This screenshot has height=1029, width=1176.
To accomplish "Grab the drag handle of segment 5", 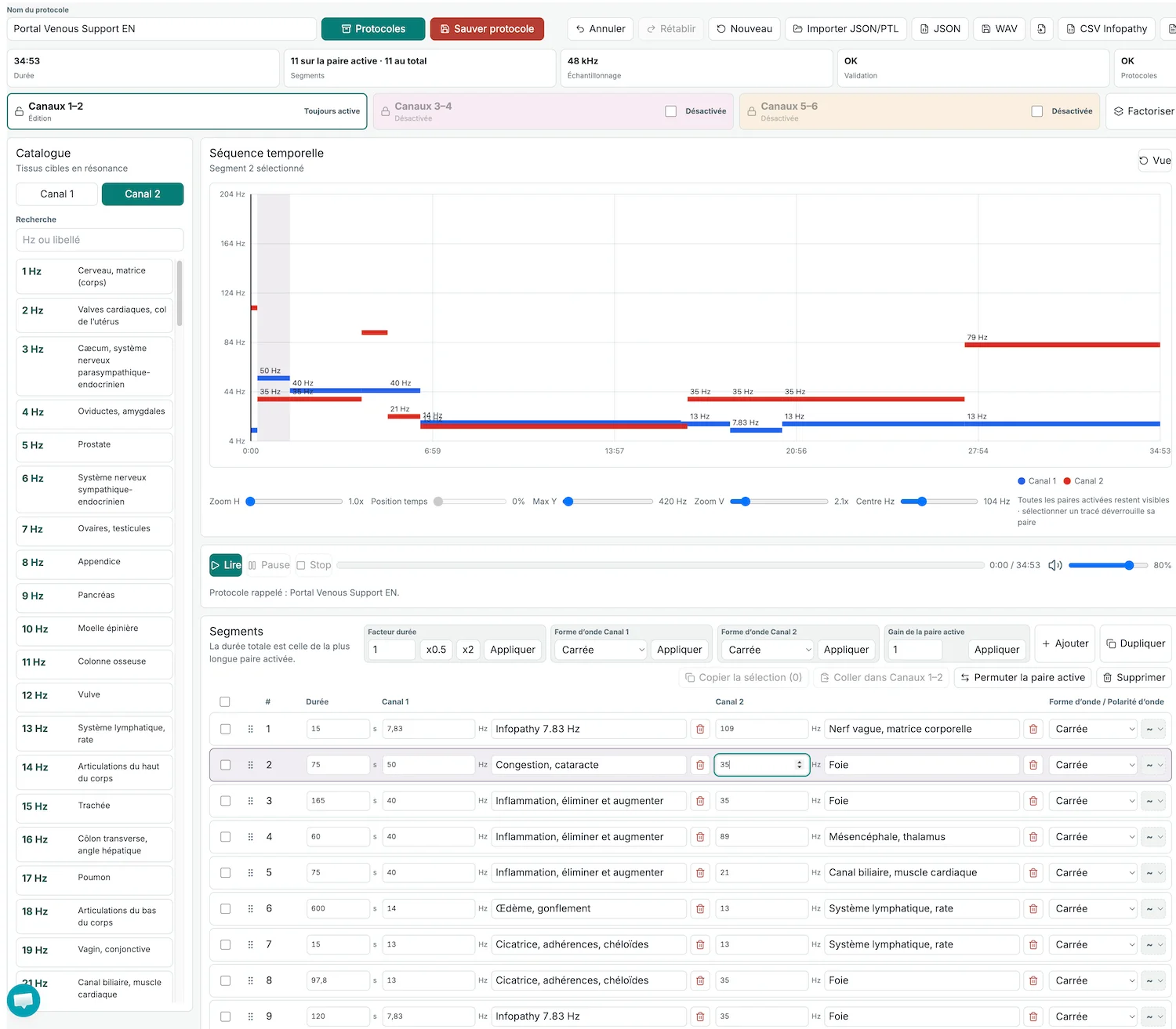I will pos(251,872).
